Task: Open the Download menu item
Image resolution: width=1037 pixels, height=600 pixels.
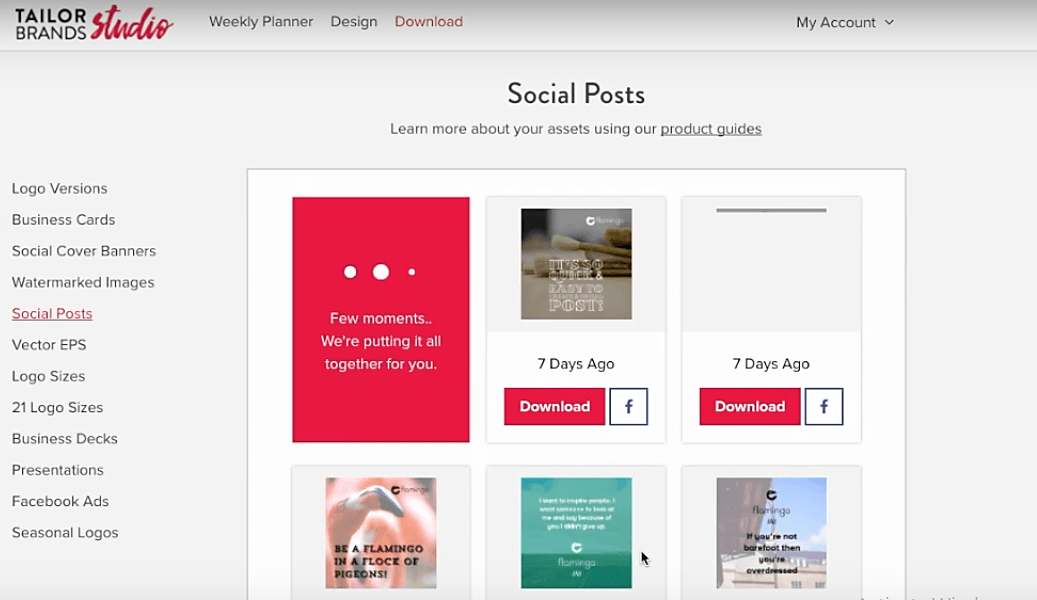Action: pyautogui.click(x=428, y=21)
